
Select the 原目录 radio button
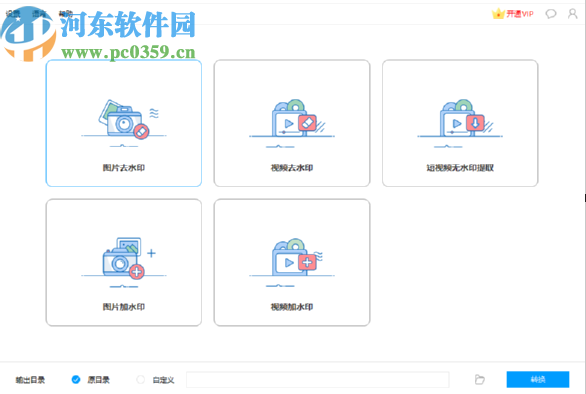(76, 379)
